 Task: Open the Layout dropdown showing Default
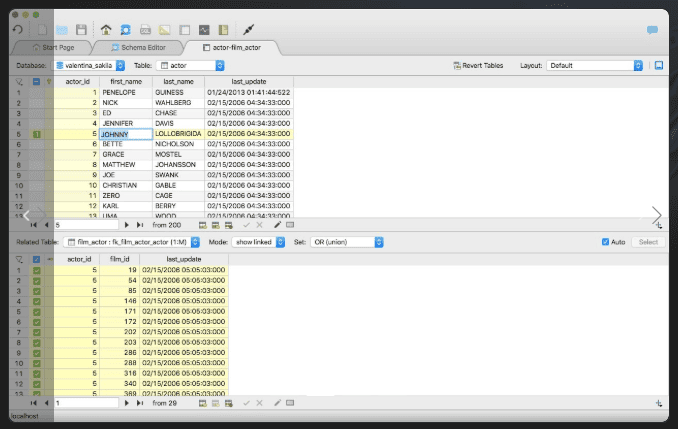(595, 65)
